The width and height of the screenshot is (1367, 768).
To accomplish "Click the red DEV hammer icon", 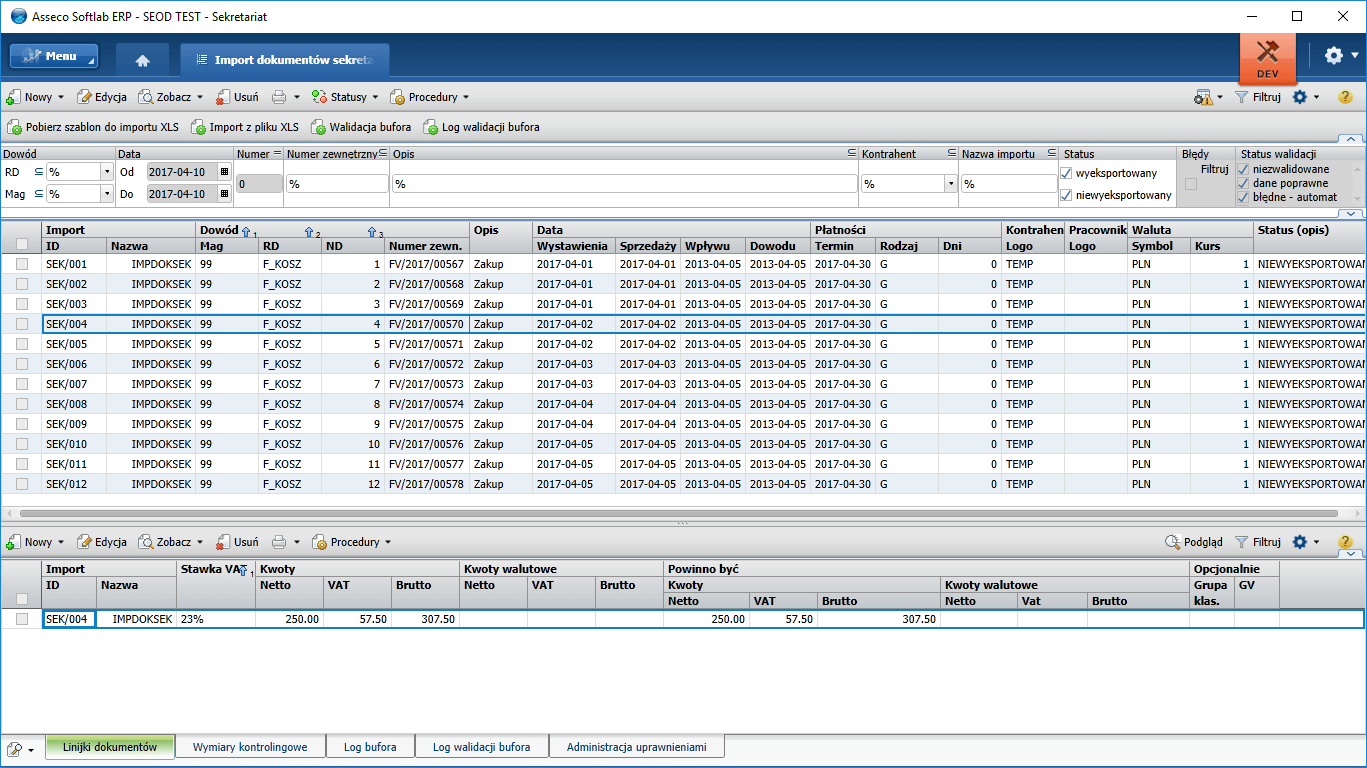I will [1267, 57].
